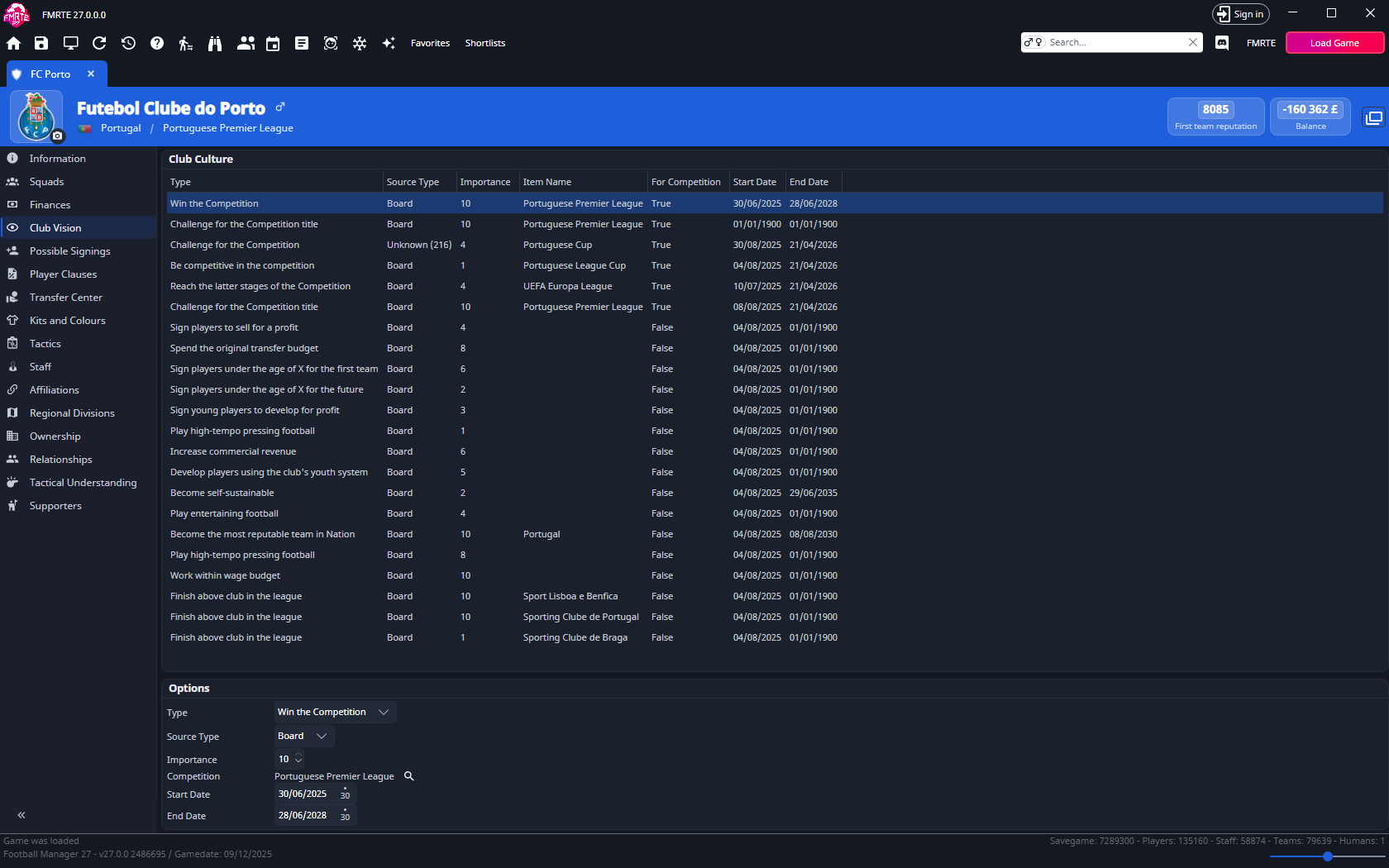Click the windows stack icon beside Balance
This screenshot has height=868, width=1389.
(x=1373, y=117)
